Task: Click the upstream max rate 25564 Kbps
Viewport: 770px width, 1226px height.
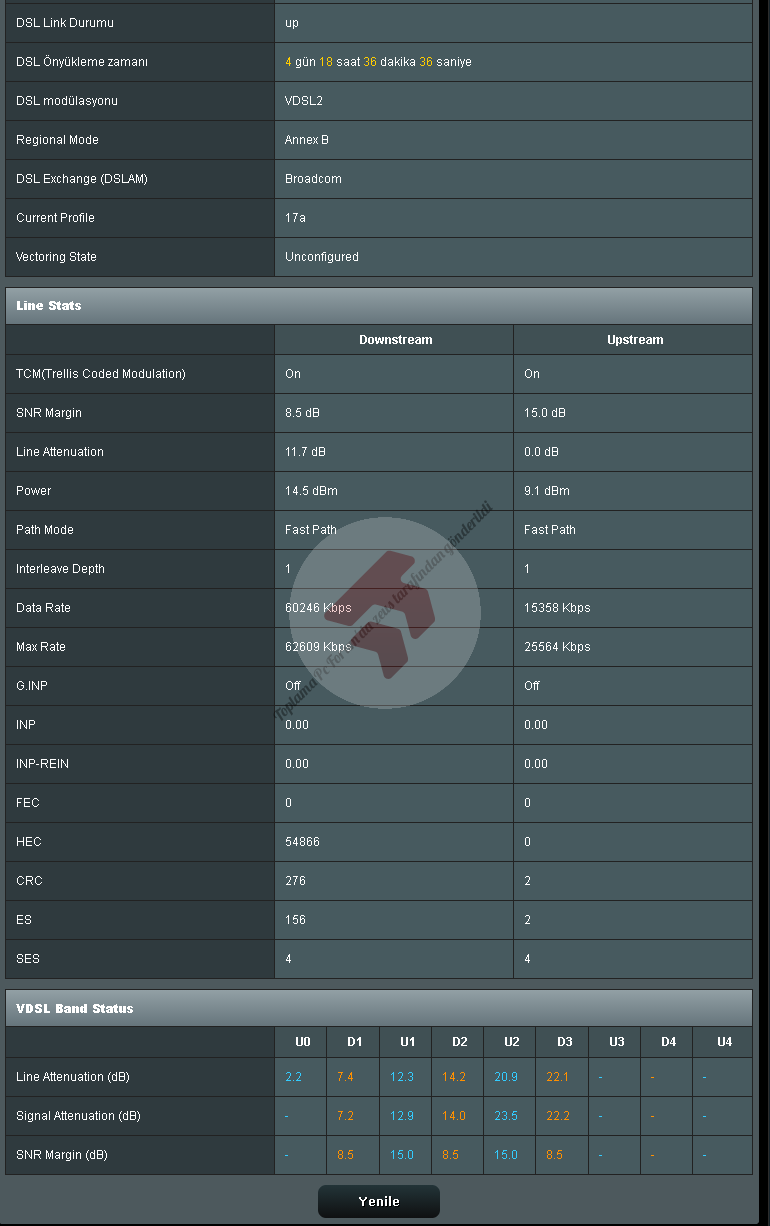Action: (x=557, y=647)
